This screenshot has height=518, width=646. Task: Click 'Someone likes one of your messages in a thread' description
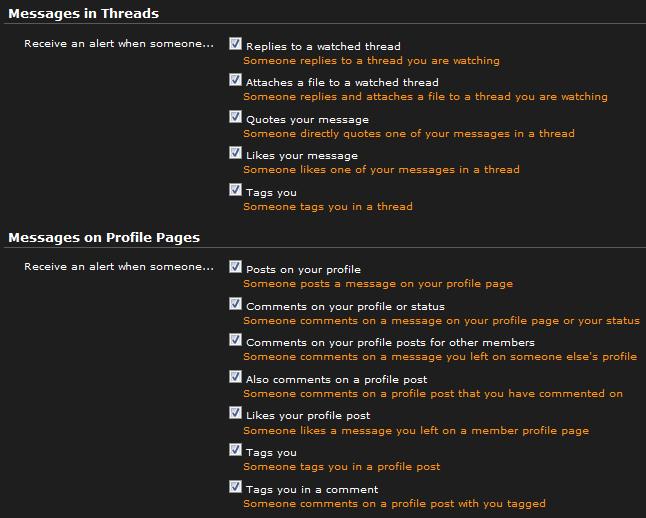click(381, 170)
